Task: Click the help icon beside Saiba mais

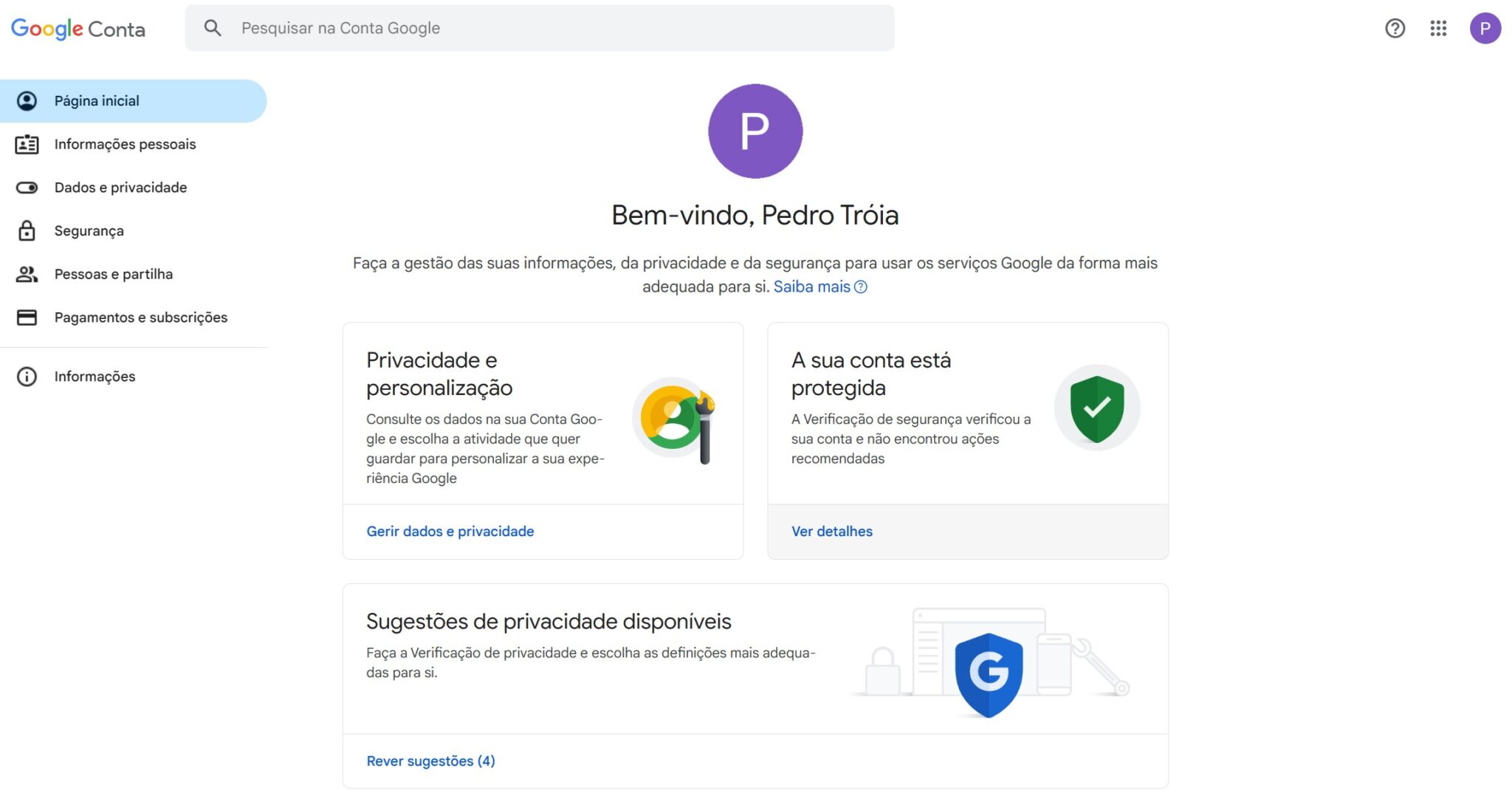Action: [x=861, y=287]
